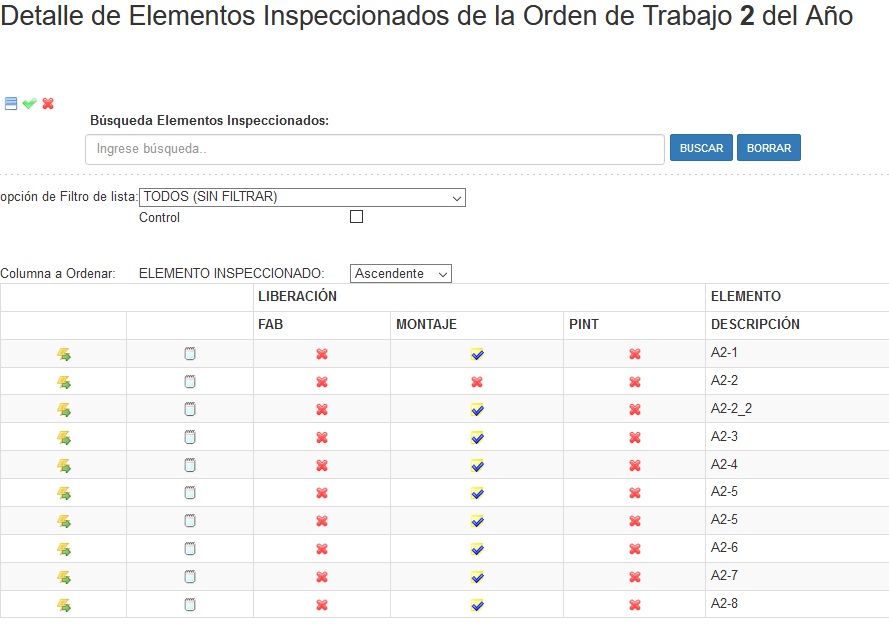889x633 pixels.
Task: Toggle the MONTAJE check mark for row A2-1
Action: pos(477,354)
